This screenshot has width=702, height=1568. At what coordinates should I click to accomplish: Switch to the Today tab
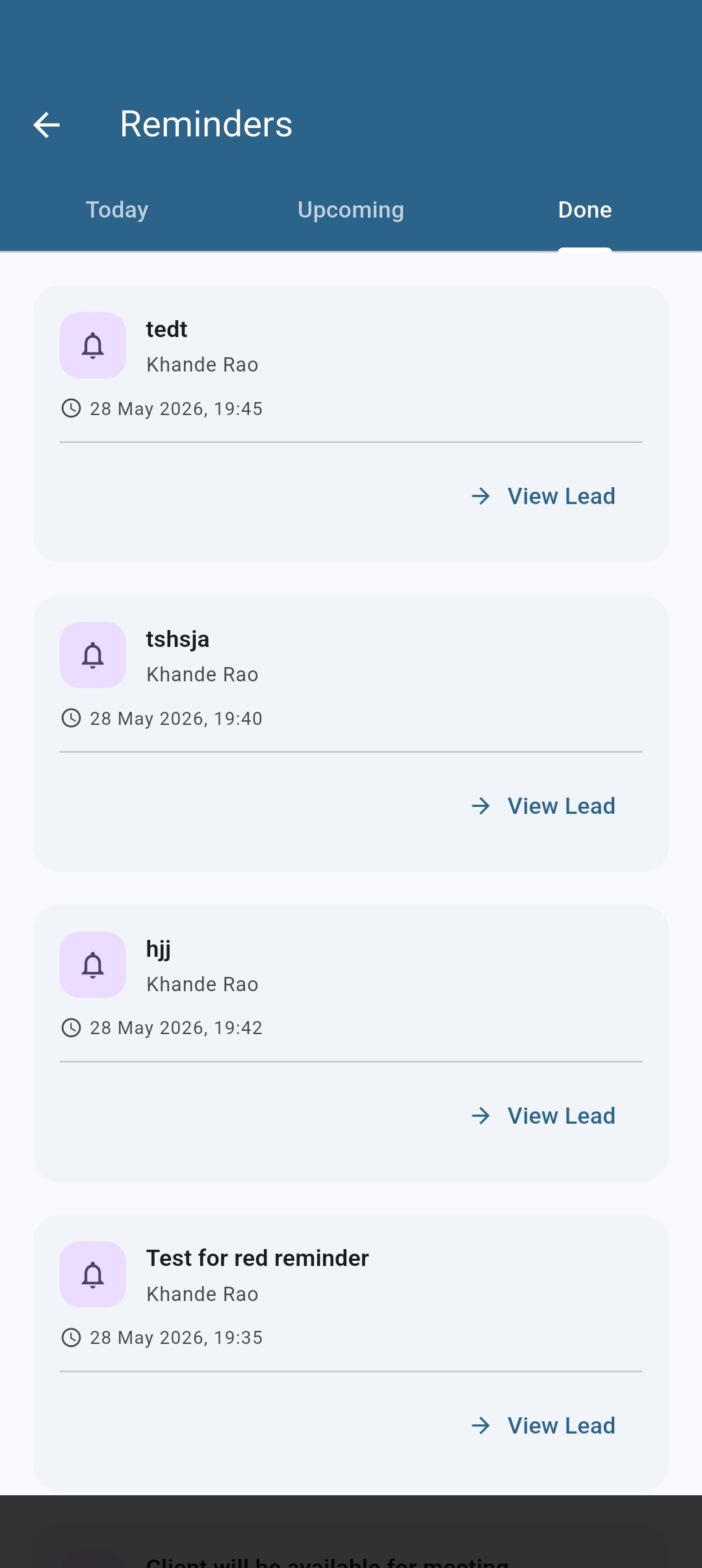tap(117, 210)
